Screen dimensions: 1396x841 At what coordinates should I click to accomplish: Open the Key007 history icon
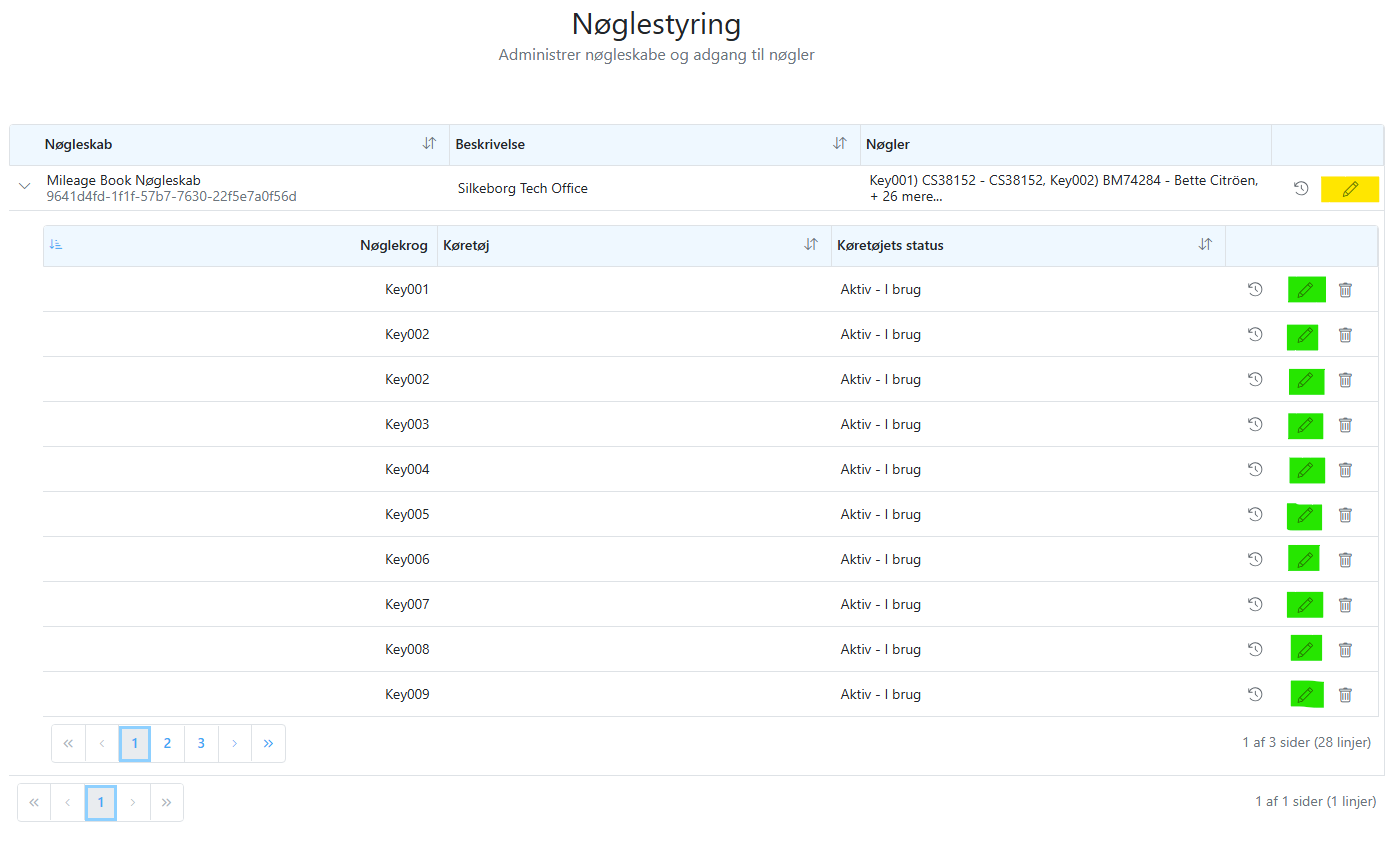tap(1255, 604)
